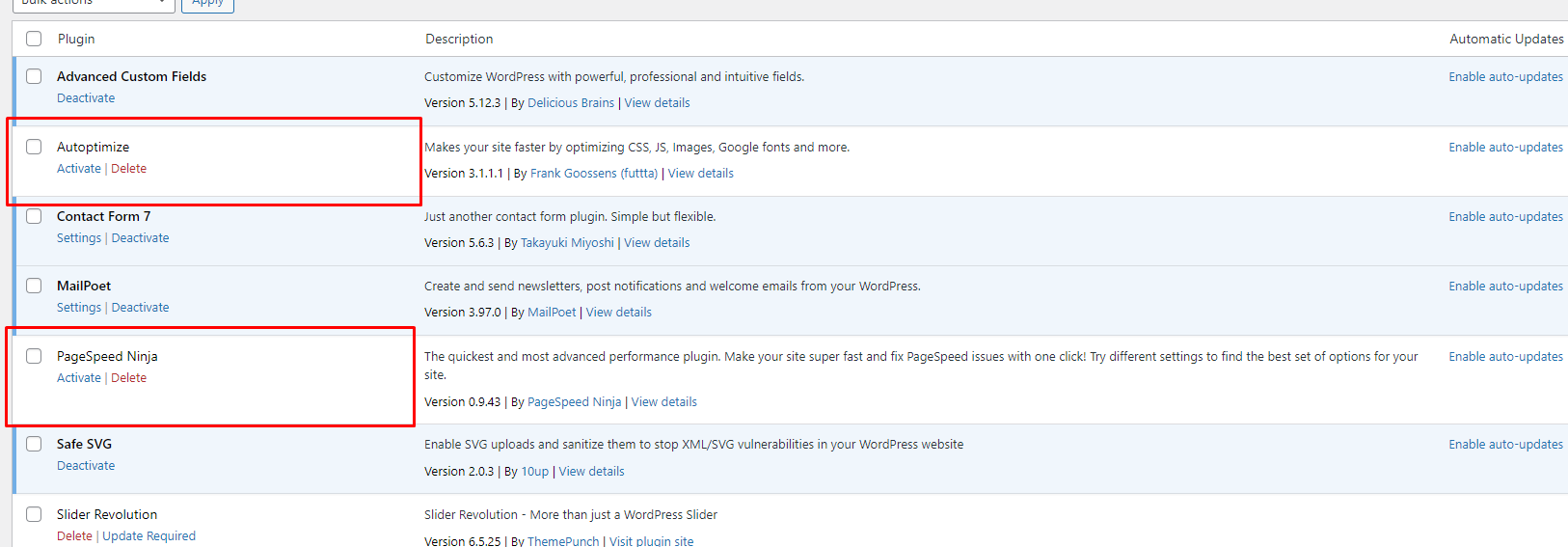Check the Slider Revolution checkbox
Viewport: 1568px width, 547px height.
[34, 514]
